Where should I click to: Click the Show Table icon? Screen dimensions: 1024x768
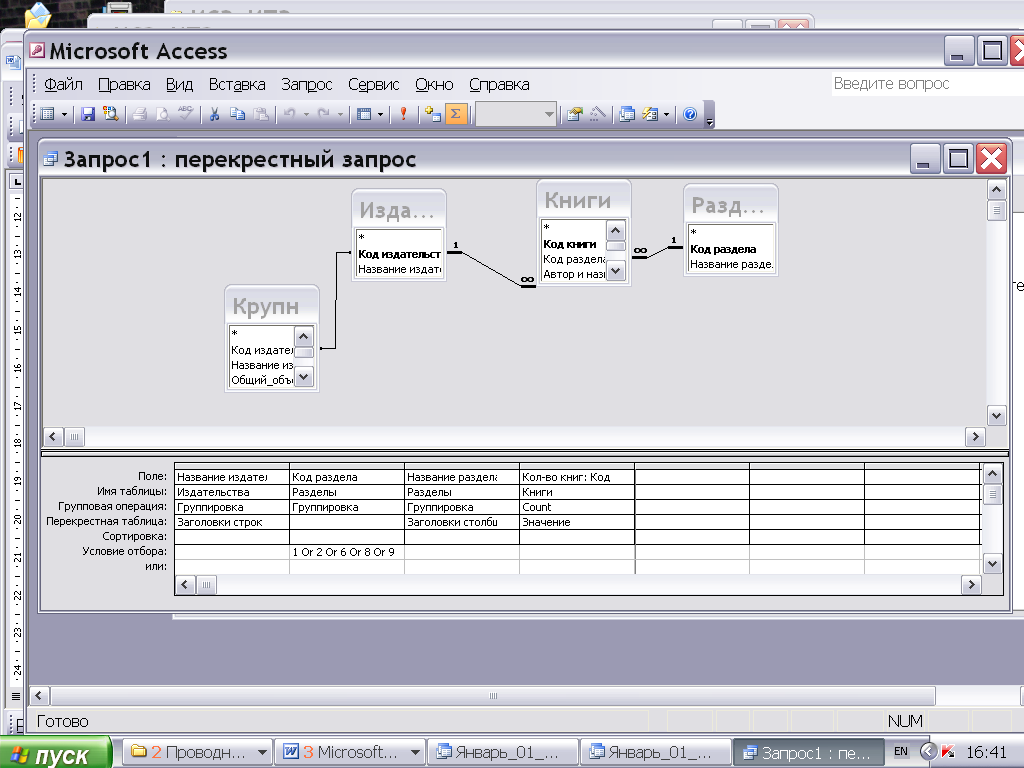(432, 114)
